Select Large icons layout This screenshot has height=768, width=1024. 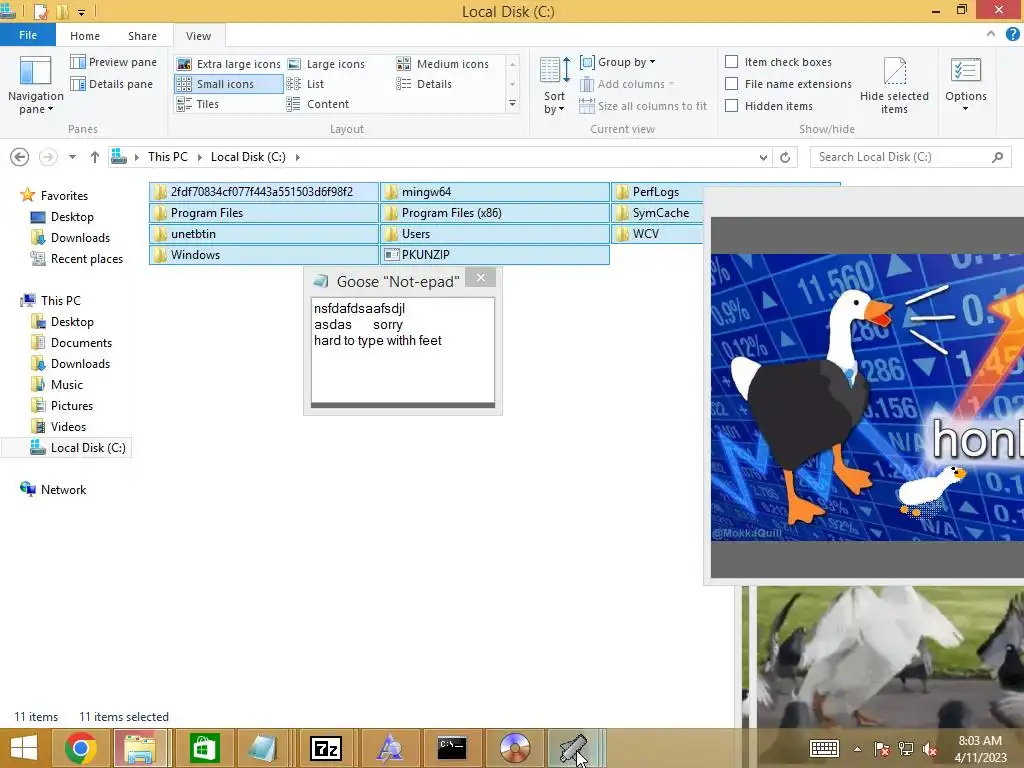pos(327,64)
